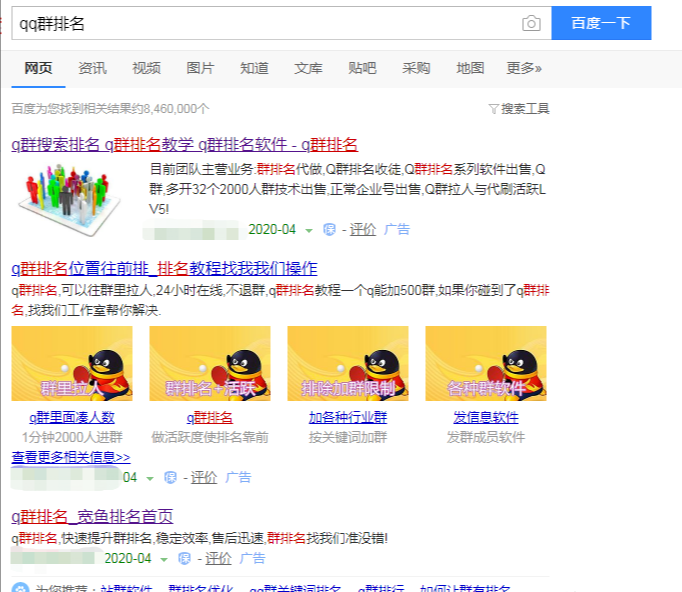This screenshot has height=592, width=682.
Task: Open result titled q群搜索排名 q群排名教学
Action: point(184,144)
